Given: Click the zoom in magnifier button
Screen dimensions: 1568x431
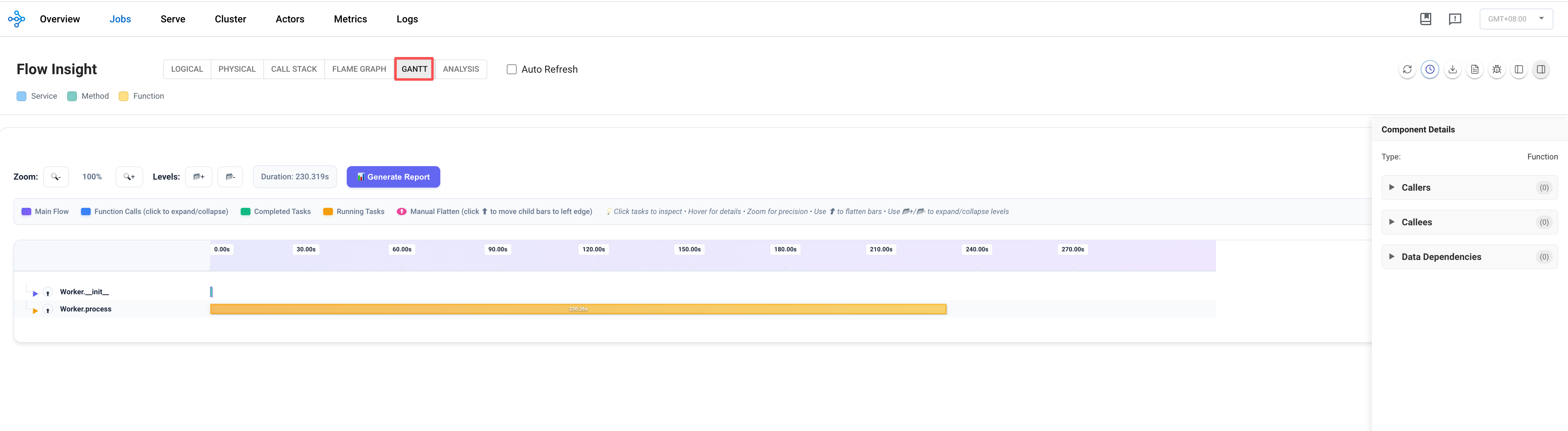Looking at the screenshot, I should click(x=129, y=177).
